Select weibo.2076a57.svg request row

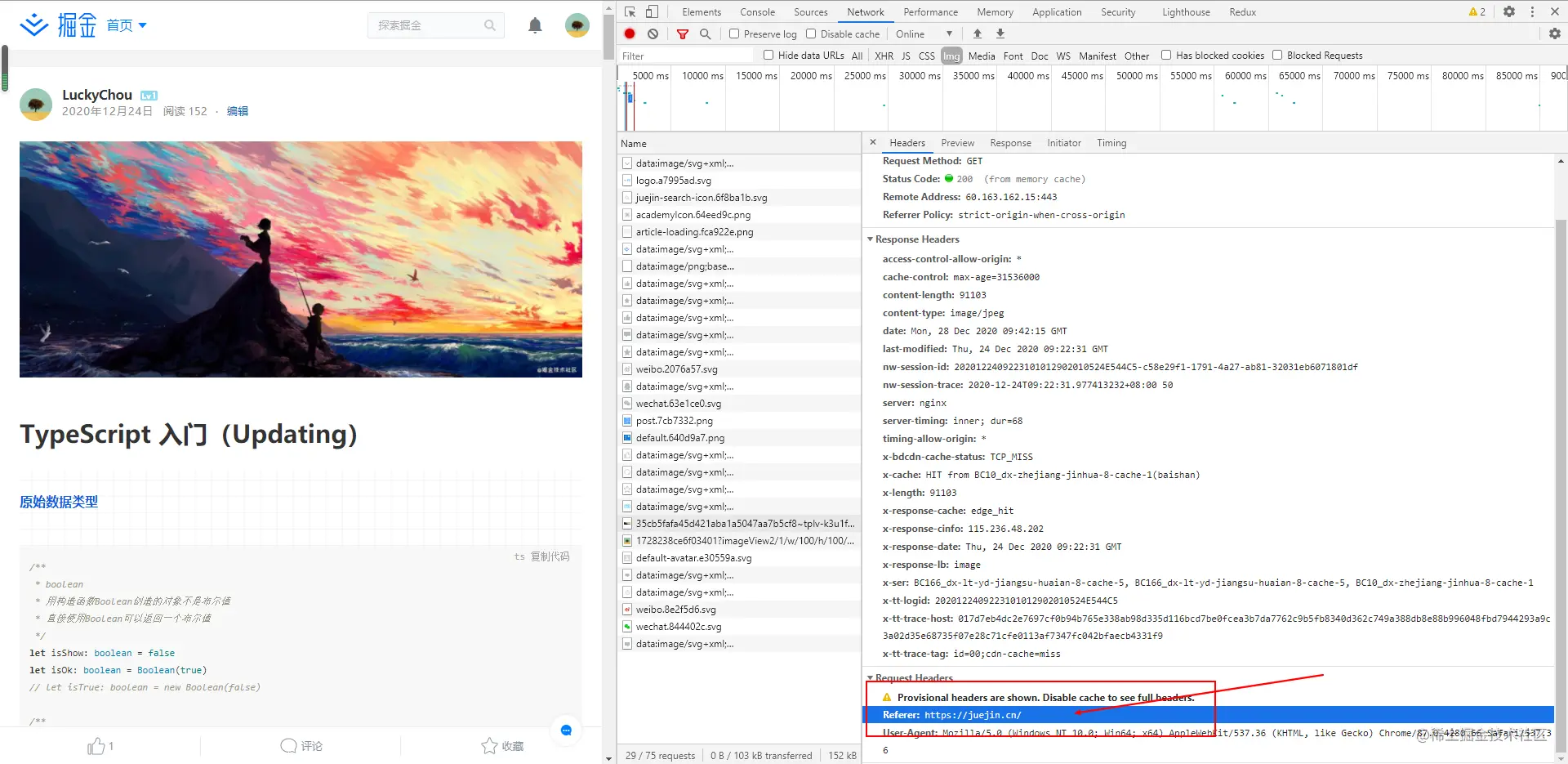[739, 369]
